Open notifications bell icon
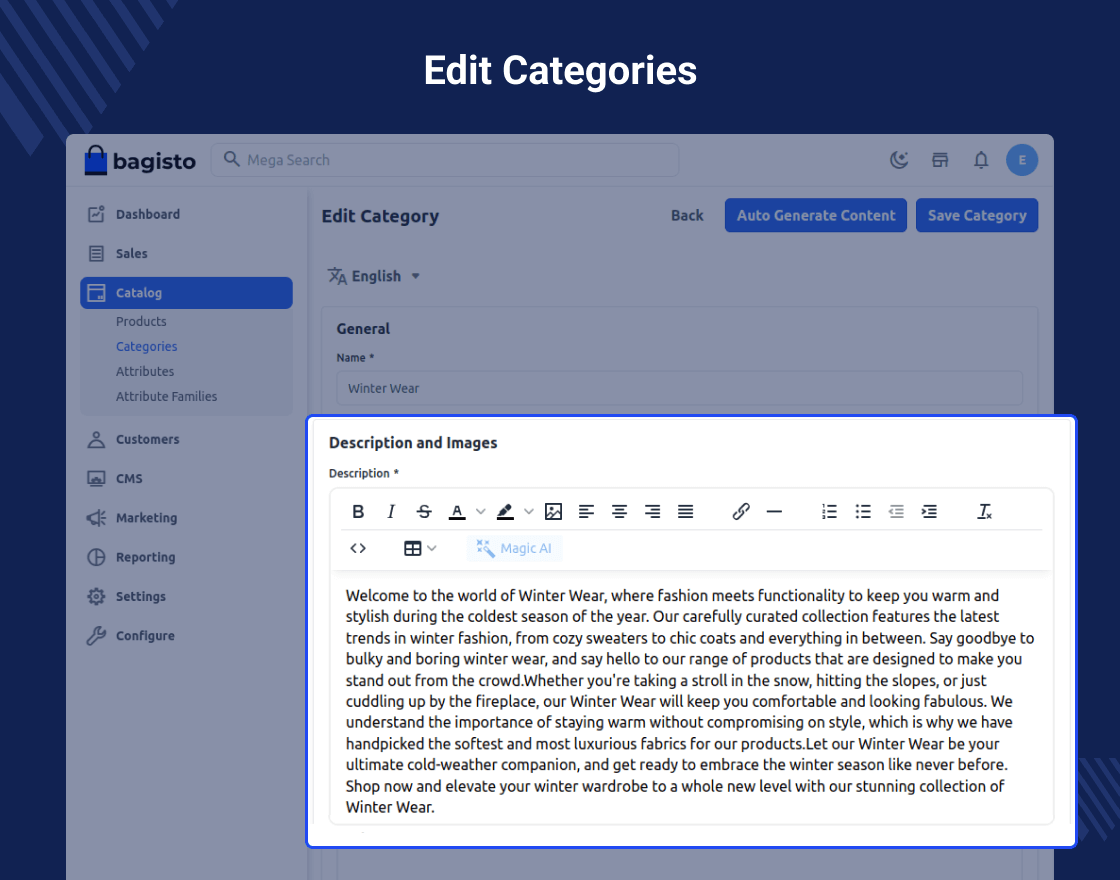Image resolution: width=1120 pixels, height=880 pixels. (981, 160)
